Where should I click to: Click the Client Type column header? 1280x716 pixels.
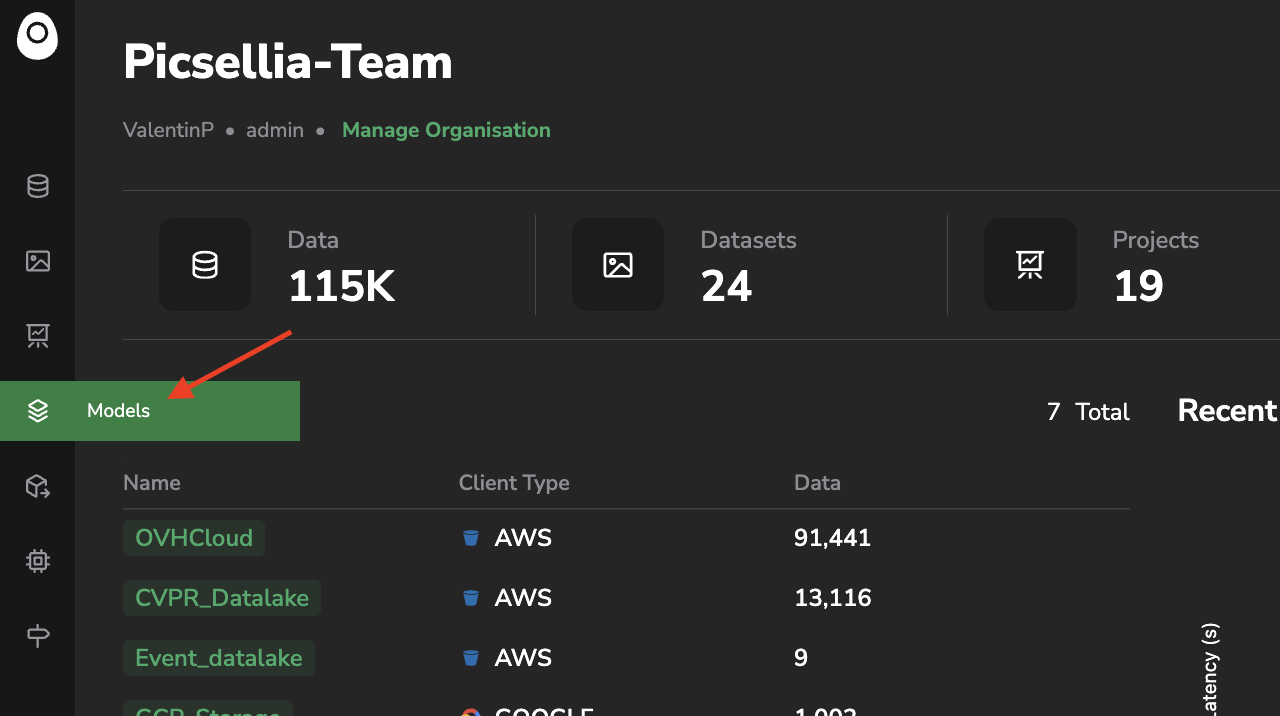pyautogui.click(x=514, y=483)
